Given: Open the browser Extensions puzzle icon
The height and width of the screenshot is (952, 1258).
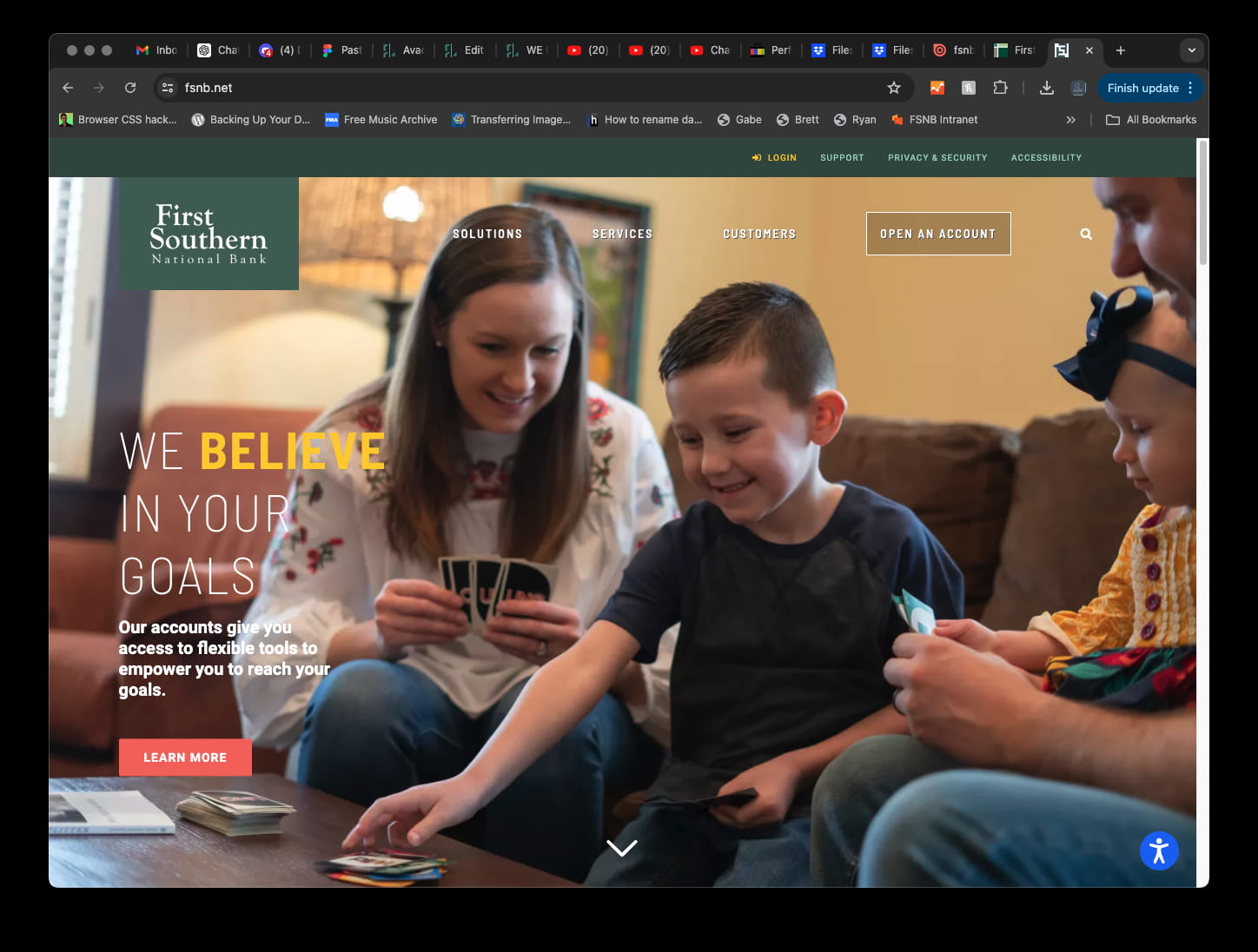Looking at the screenshot, I should click(x=1000, y=88).
